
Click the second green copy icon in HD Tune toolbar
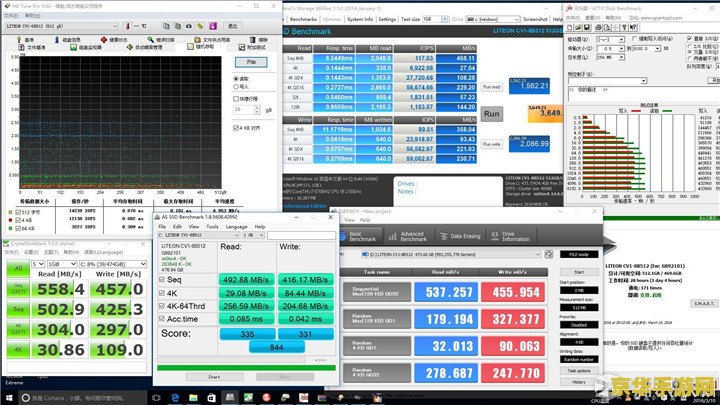tap(177, 26)
